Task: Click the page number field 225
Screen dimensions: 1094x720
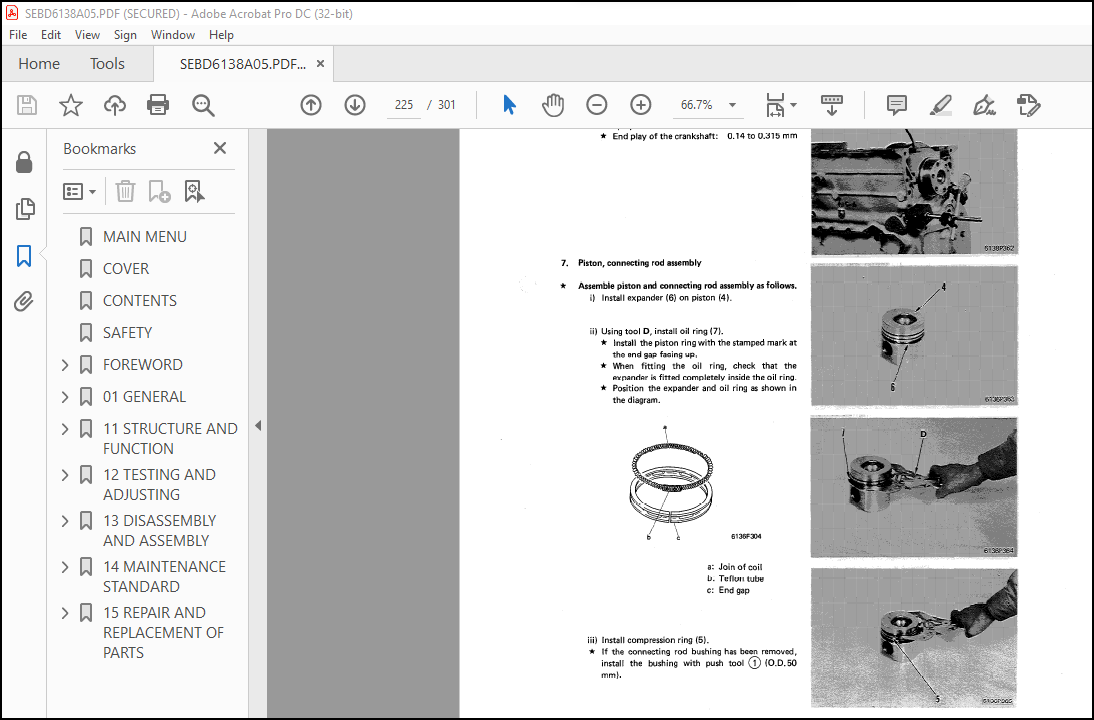Action: (x=403, y=105)
